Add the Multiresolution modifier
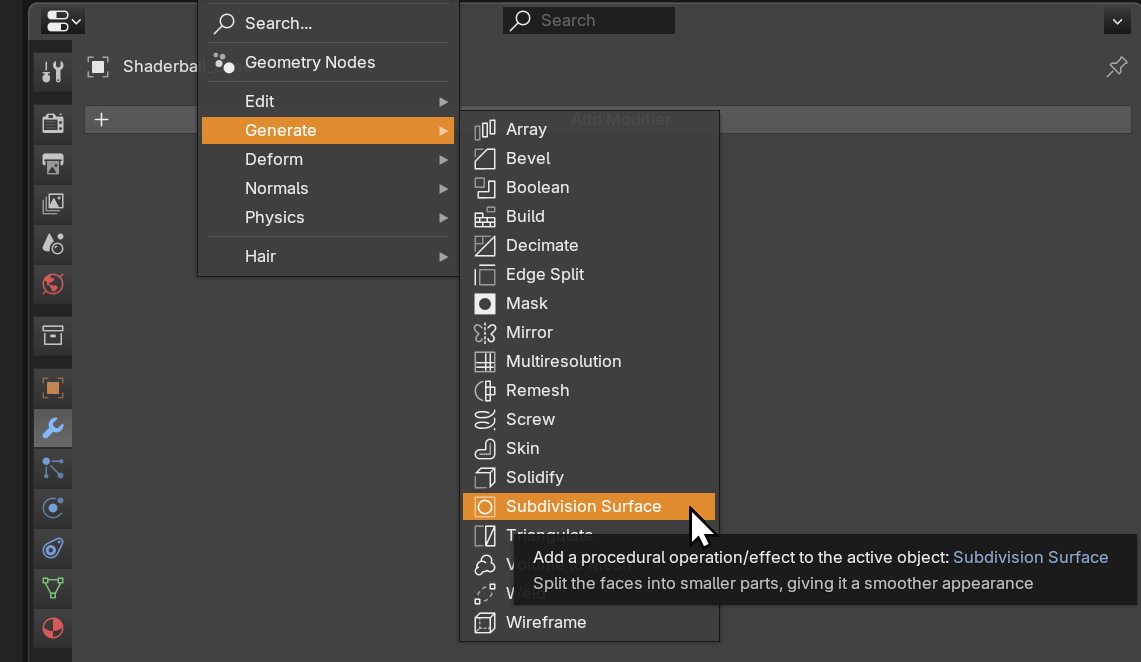This screenshot has width=1141, height=662. point(589,362)
